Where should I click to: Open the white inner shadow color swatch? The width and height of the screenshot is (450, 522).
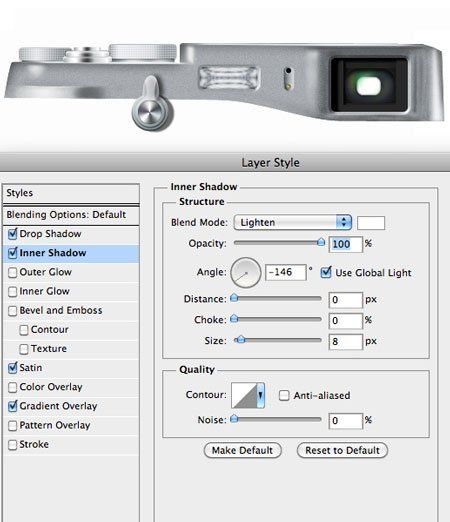[x=371, y=223]
